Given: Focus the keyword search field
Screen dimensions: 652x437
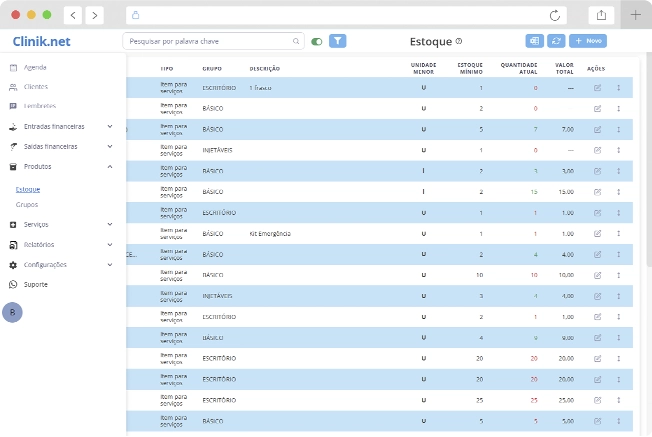Looking at the screenshot, I should (x=208, y=42).
